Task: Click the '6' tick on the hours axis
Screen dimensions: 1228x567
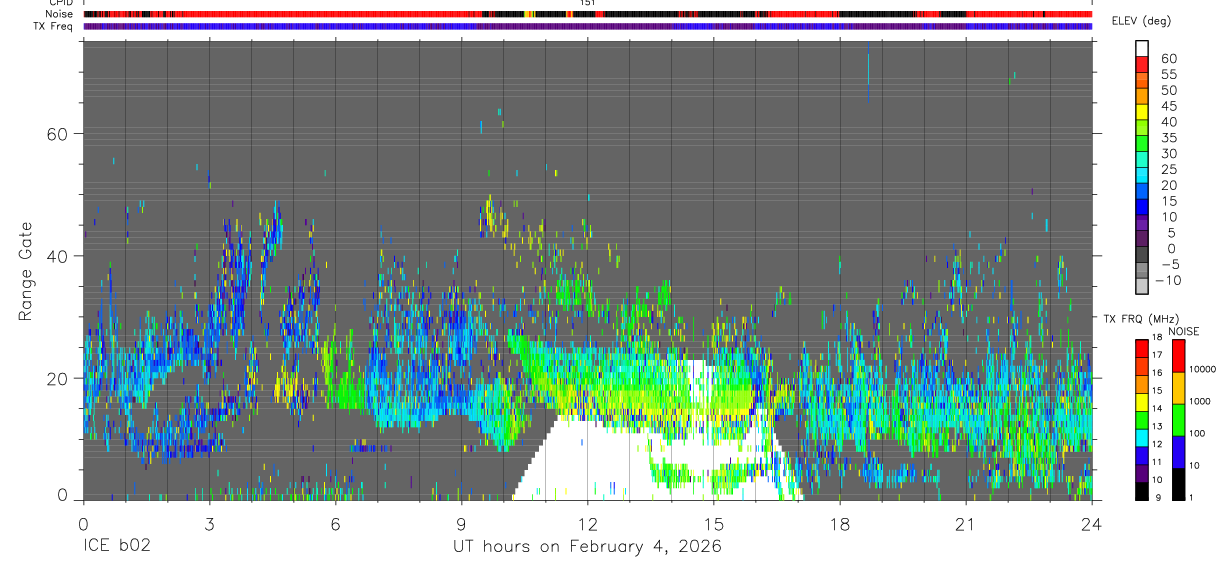Action: 335,523
